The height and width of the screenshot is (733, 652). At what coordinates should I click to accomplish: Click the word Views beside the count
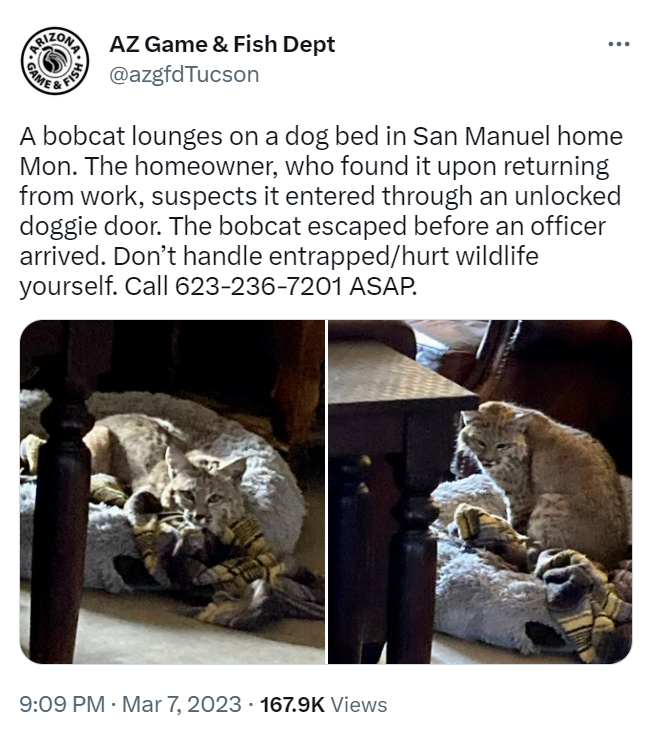pos(358,704)
